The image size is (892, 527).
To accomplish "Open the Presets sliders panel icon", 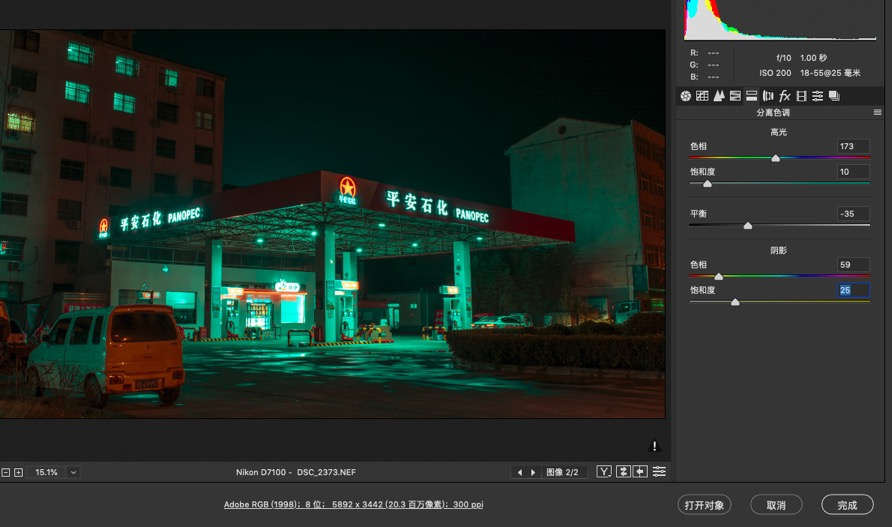I will coord(818,96).
